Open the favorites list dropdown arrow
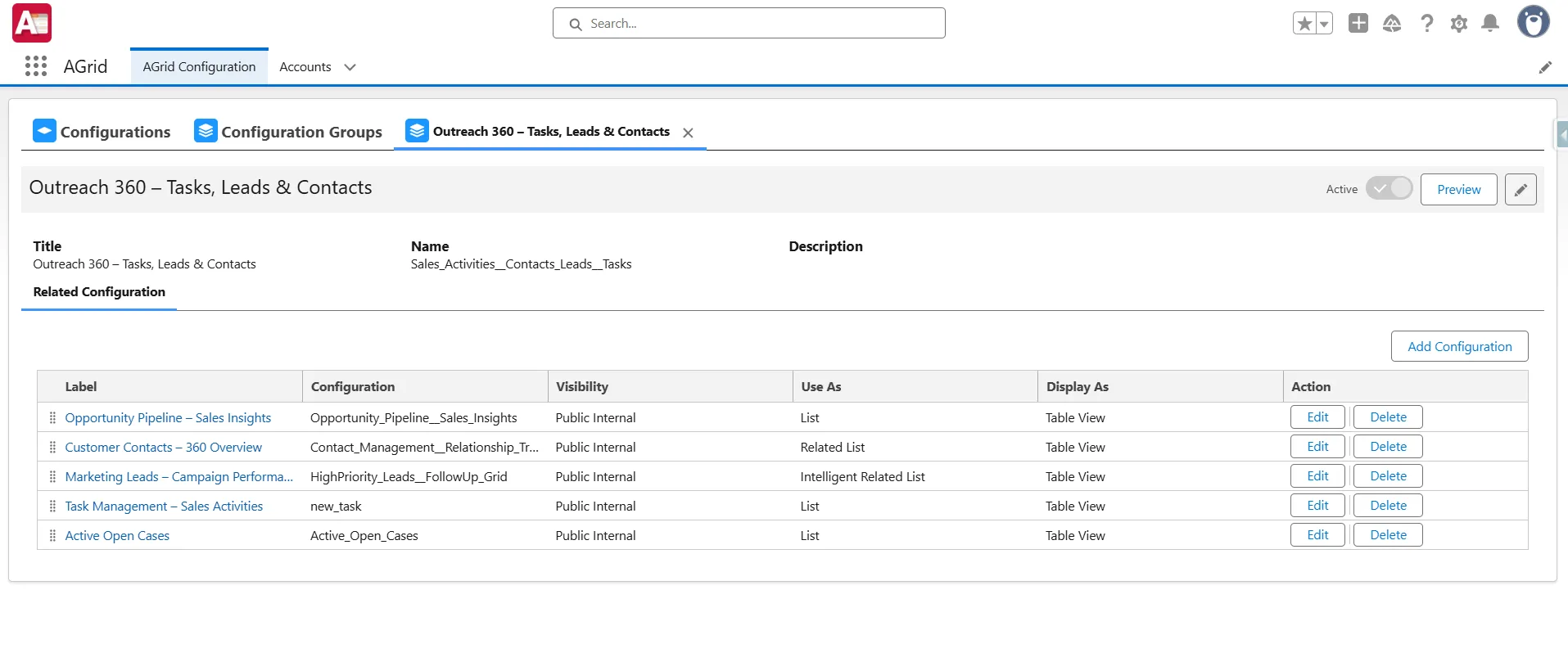This screenshot has height=671, width=1568. (x=1324, y=24)
